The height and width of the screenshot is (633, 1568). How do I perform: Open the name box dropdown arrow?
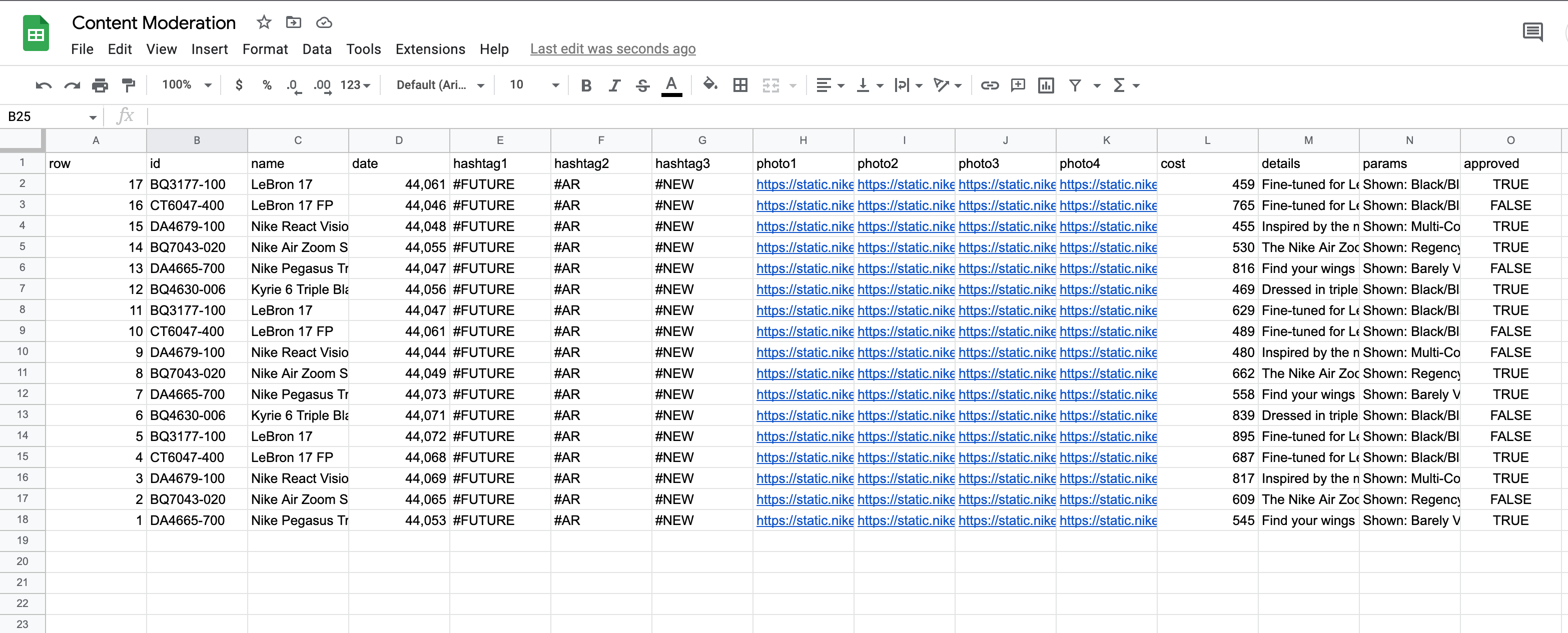click(93, 116)
